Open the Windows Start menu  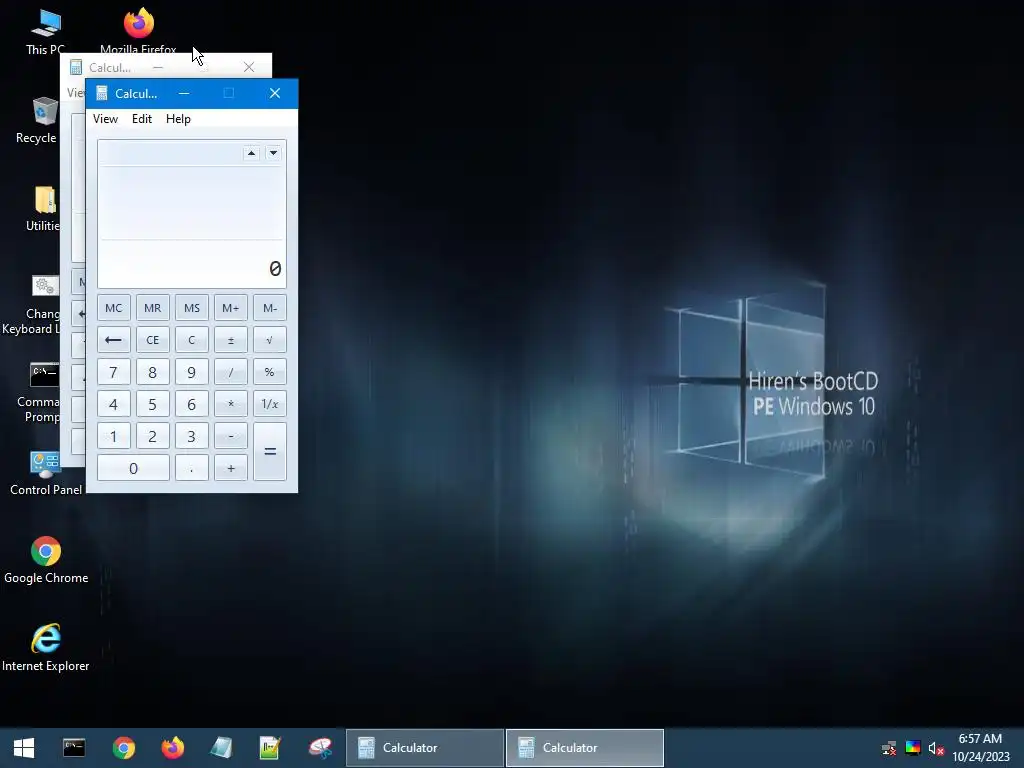(24, 748)
